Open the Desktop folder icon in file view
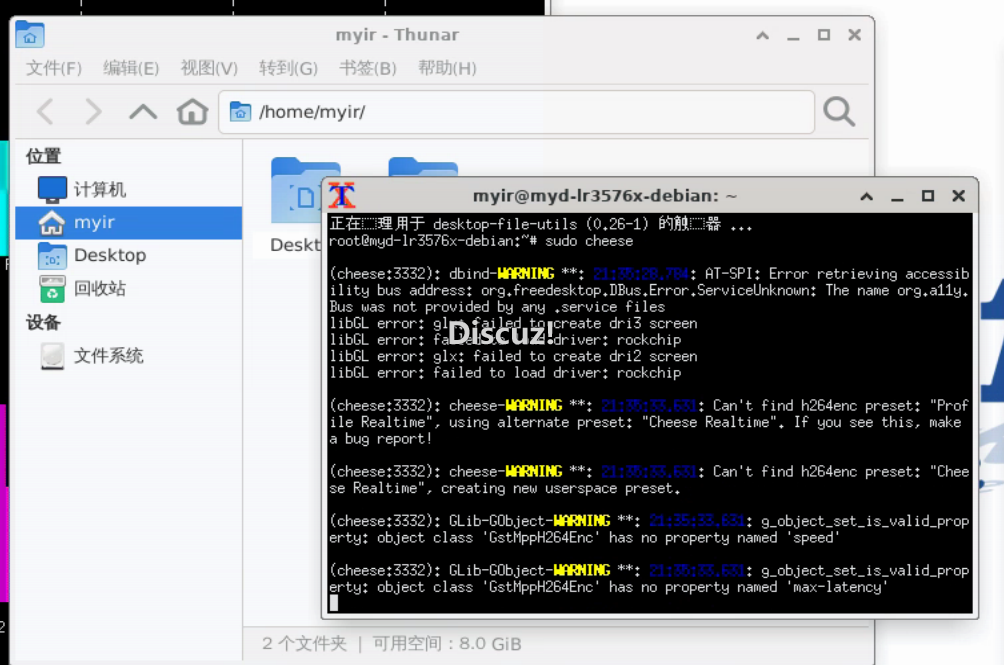 (300, 195)
